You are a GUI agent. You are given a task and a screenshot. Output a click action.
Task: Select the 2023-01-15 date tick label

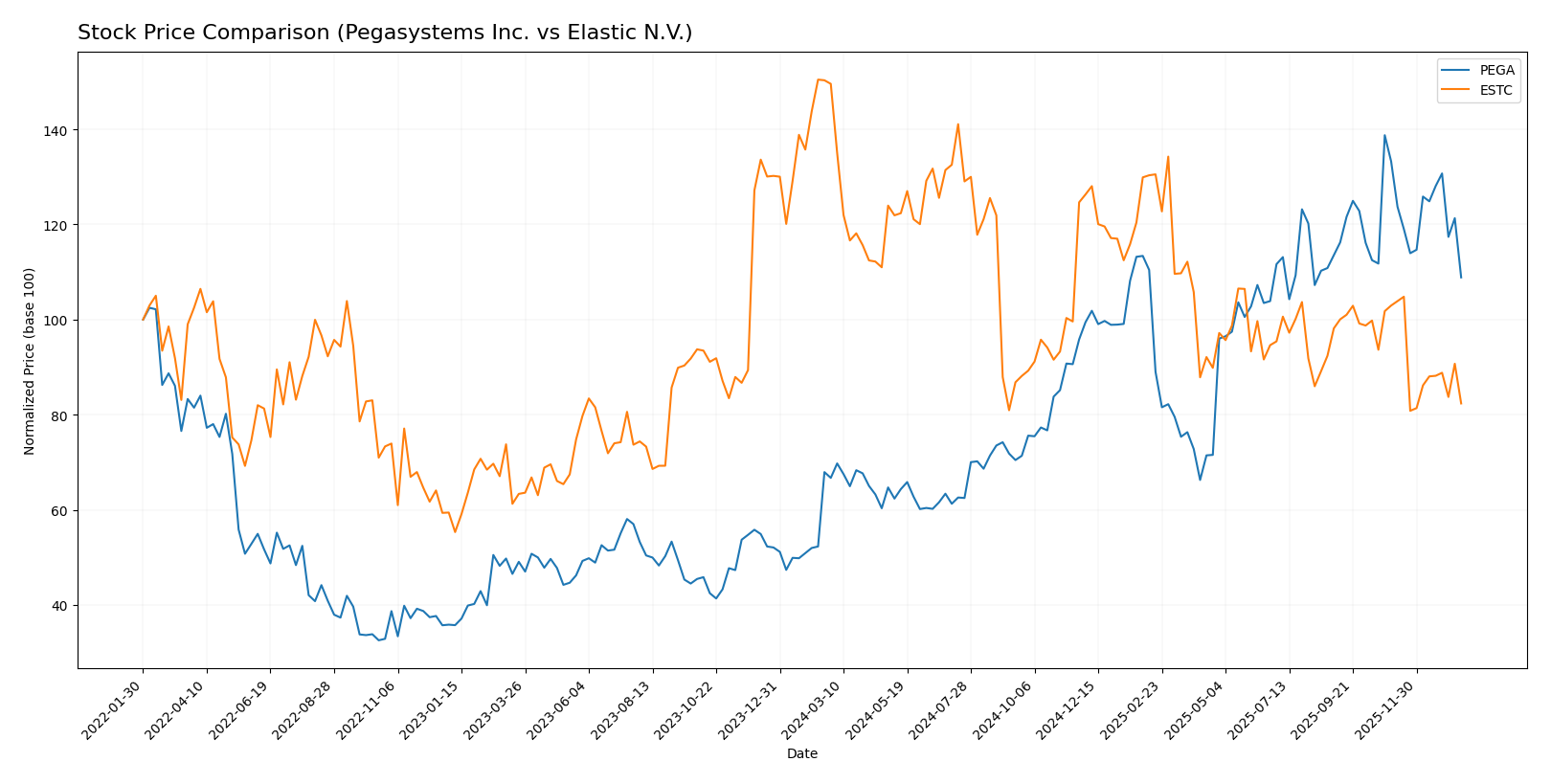point(433,710)
